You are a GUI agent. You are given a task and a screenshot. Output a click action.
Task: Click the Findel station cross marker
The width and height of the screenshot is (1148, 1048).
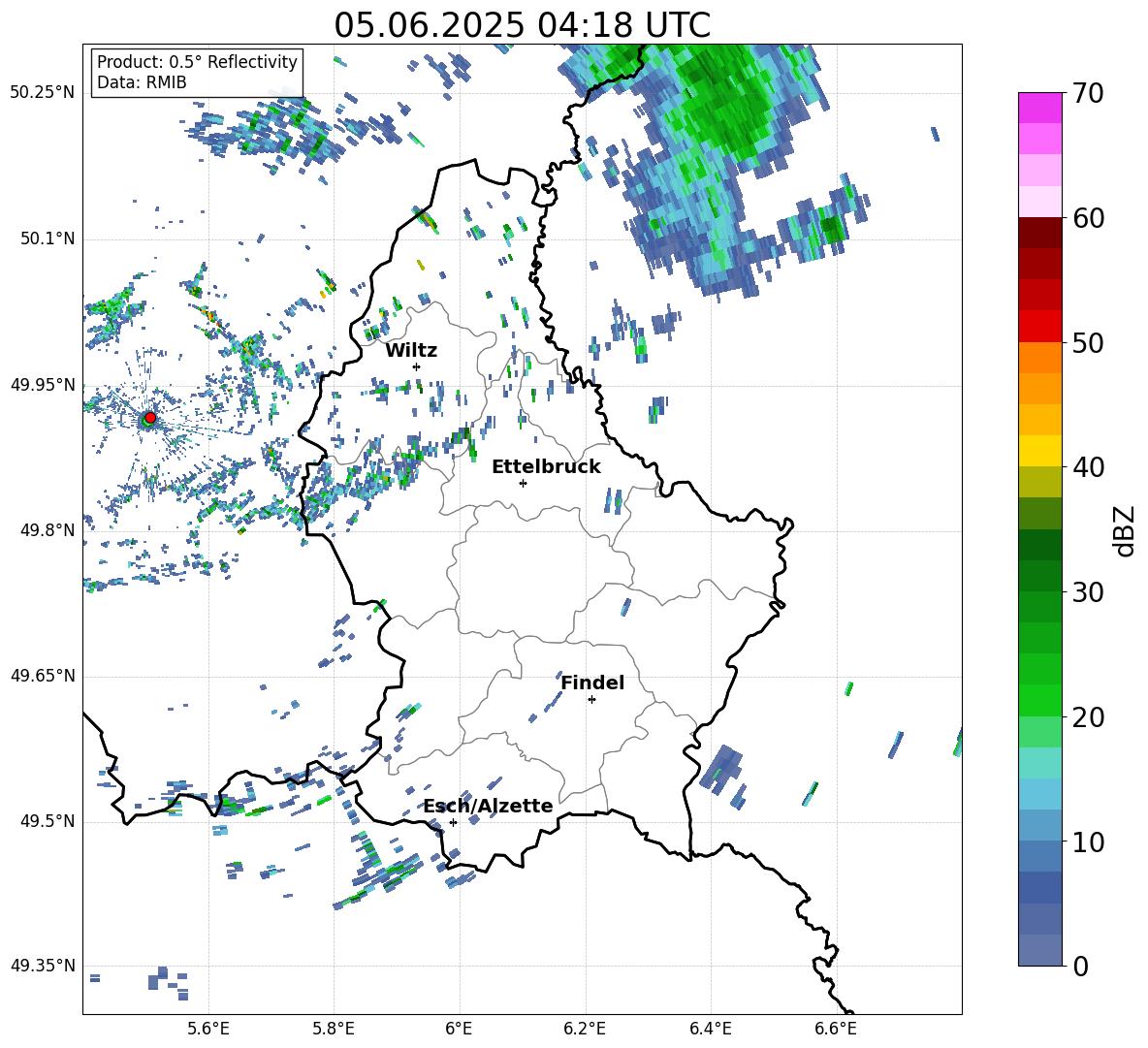[591, 700]
